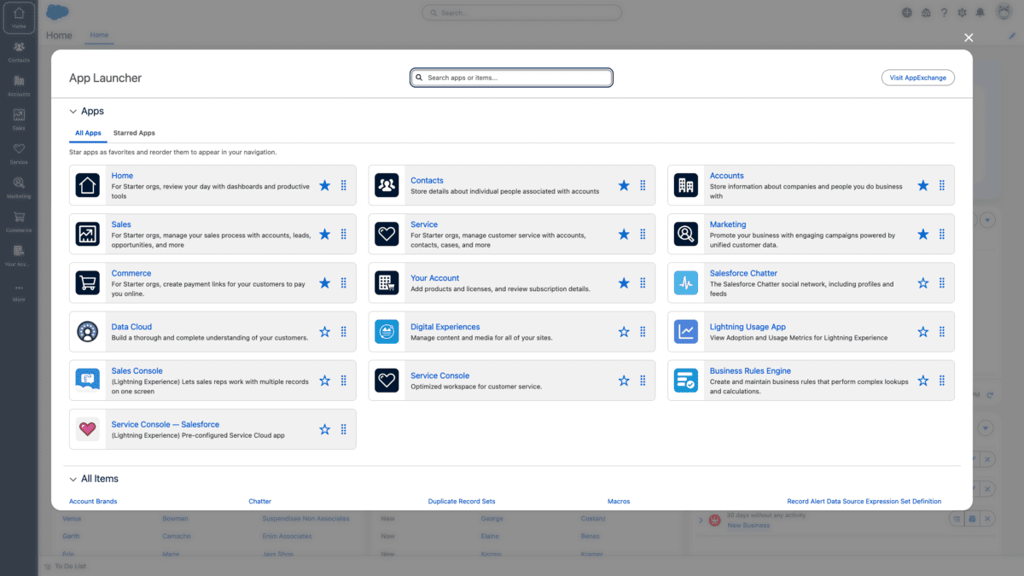The width and height of the screenshot is (1024, 576).
Task: Click the reorder handle for Home app
Action: tap(344, 185)
